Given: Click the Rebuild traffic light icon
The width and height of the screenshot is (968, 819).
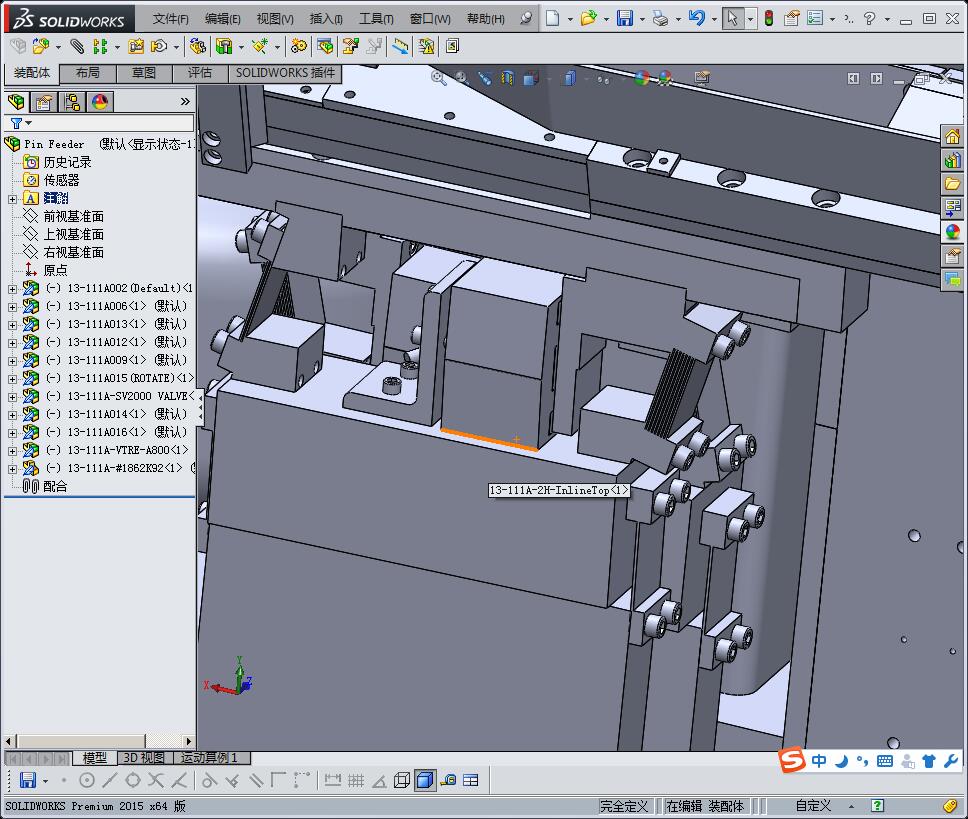Looking at the screenshot, I should (x=769, y=19).
